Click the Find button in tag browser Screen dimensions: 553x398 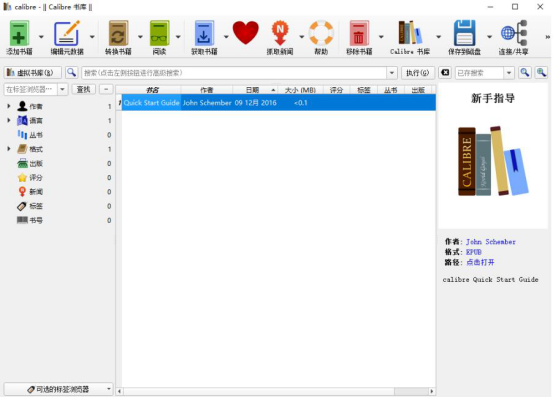tap(84, 89)
